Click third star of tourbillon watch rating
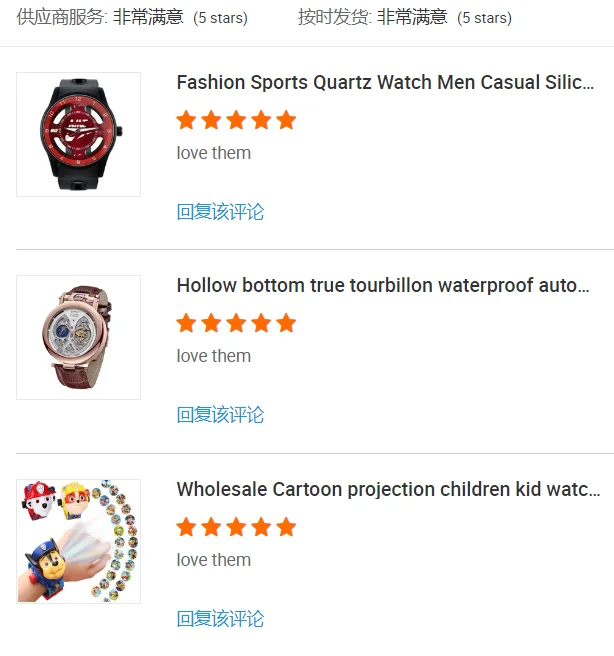The image size is (614, 656). (236, 323)
